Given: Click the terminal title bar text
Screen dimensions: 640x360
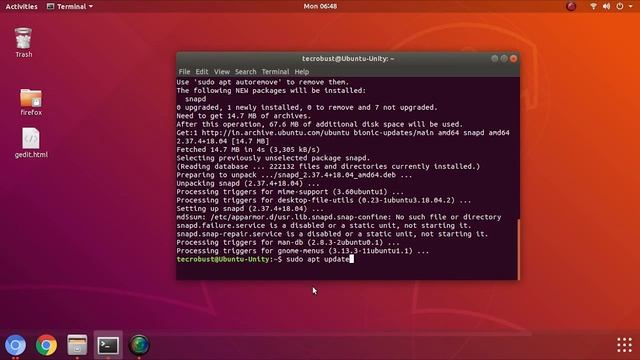Looking at the screenshot, I should coord(348,59).
